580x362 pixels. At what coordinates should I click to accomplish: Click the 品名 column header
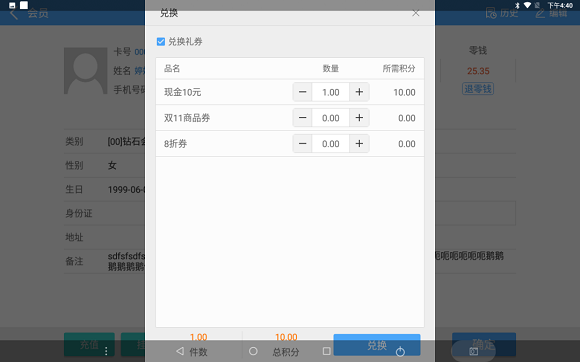(x=172, y=68)
